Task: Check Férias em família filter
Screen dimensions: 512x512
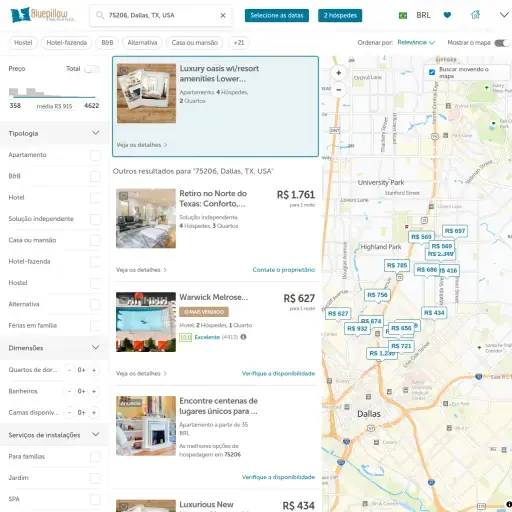Action: pos(95,326)
